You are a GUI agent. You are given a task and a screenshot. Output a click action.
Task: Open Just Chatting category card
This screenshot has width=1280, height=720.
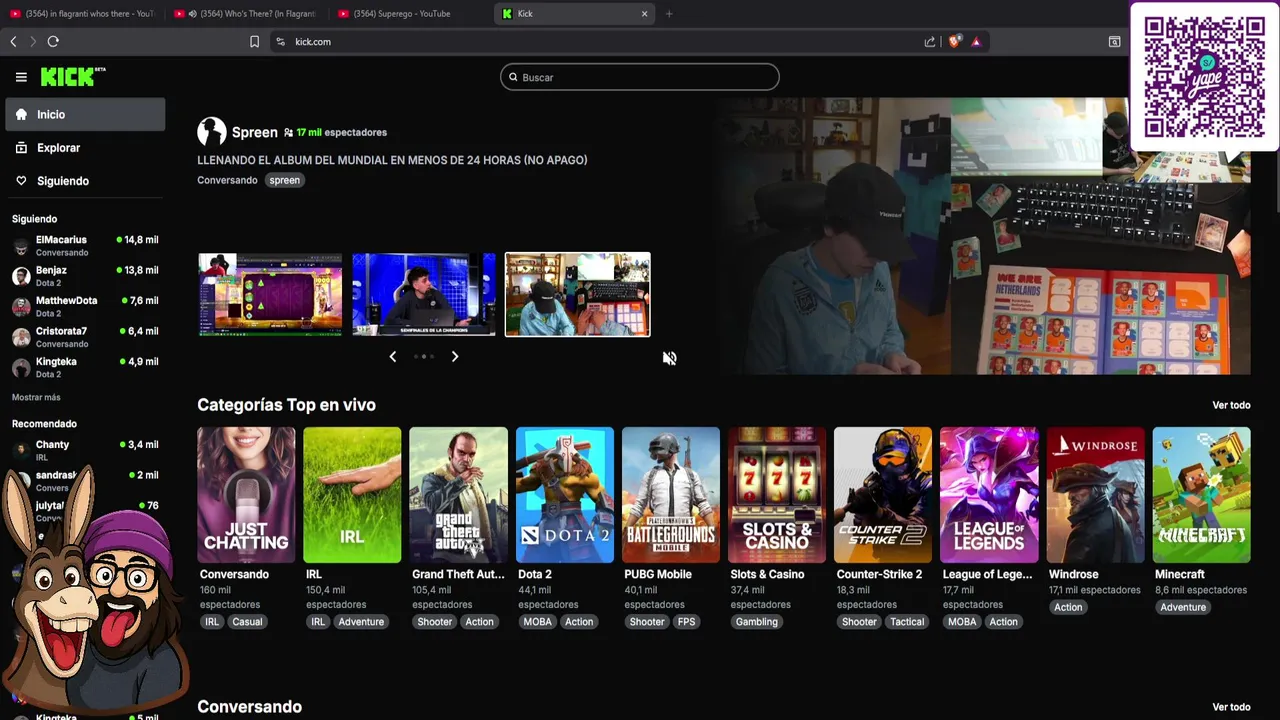(x=246, y=495)
